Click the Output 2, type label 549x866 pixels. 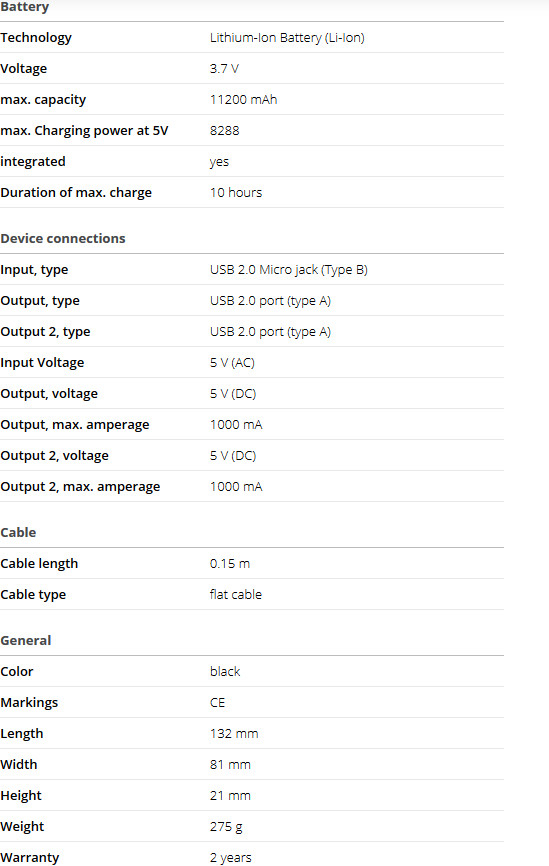click(x=45, y=331)
